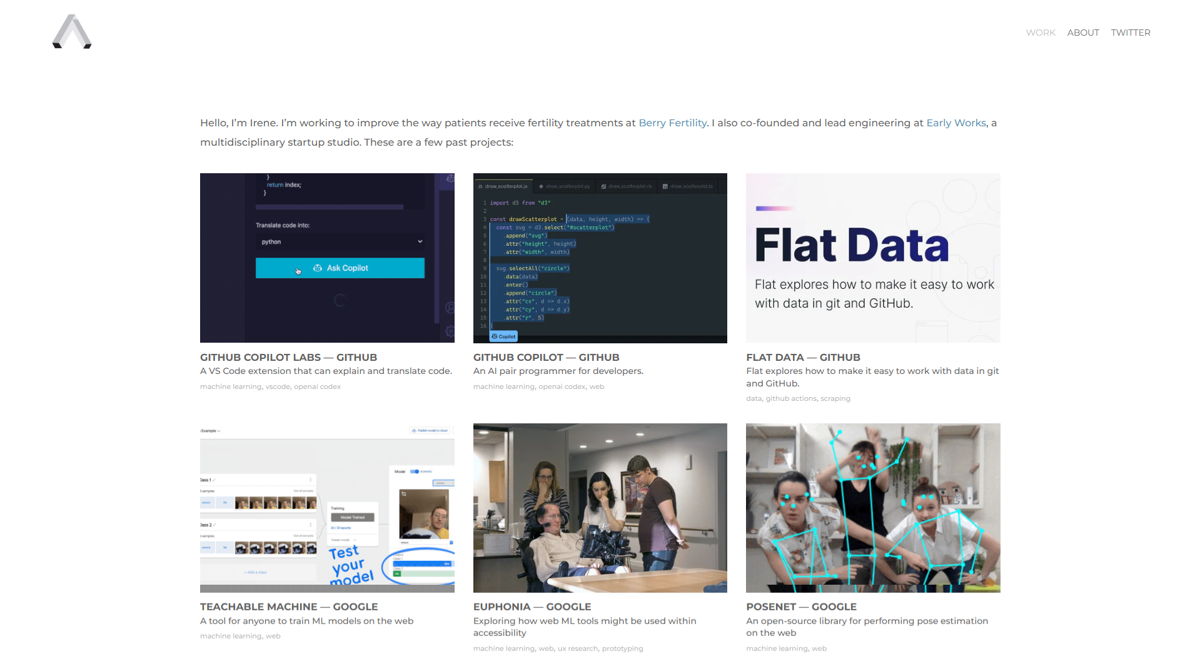Image resolution: width=1200 pixels, height=666 pixels.
Task: Click the FLAT DATA — GITHUB title
Action: pyautogui.click(x=803, y=357)
